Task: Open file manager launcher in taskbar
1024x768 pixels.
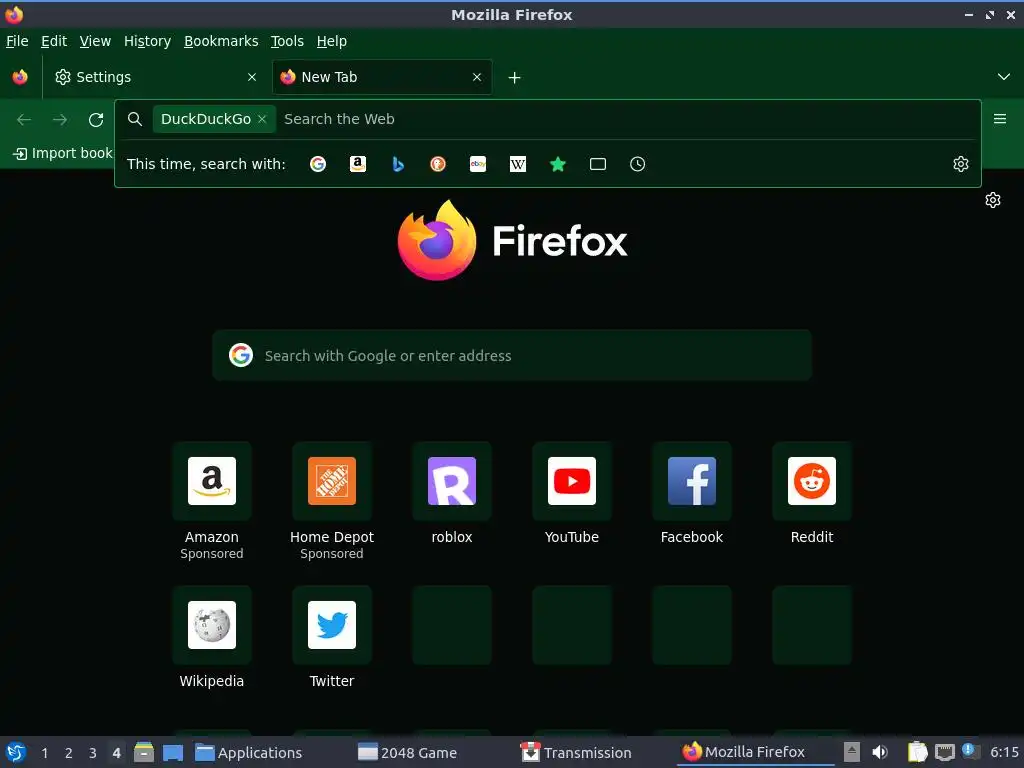Action: click(x=144, y=752)
